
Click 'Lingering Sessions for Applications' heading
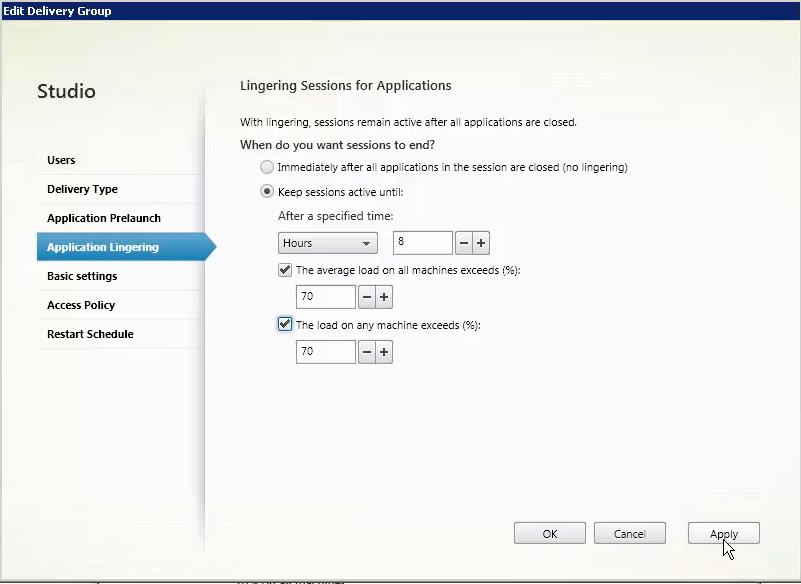pyautogui.click(x=346, y=85)
